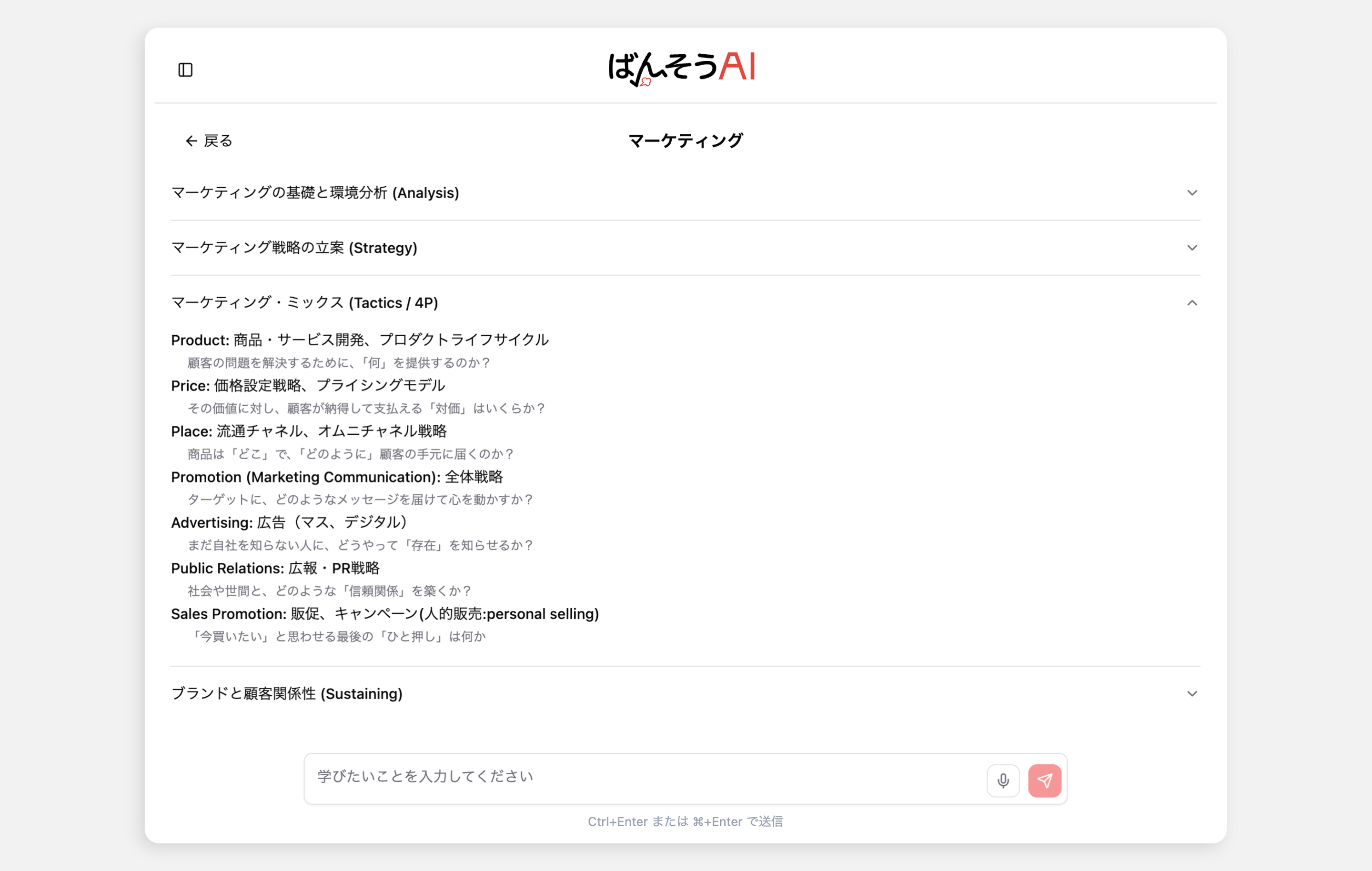Image resolution: width=1372 pixels, height=871 pixels.
Task: Select the Place: 流通チャネル topic
Action: [308, 431]
